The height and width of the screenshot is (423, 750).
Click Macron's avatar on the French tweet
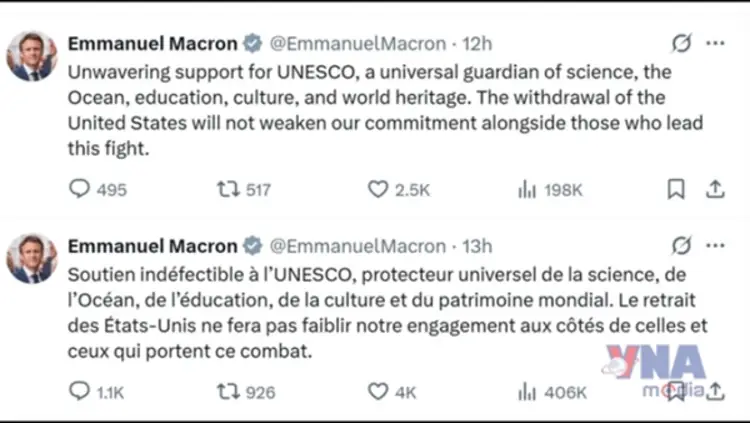click(32, 258)
